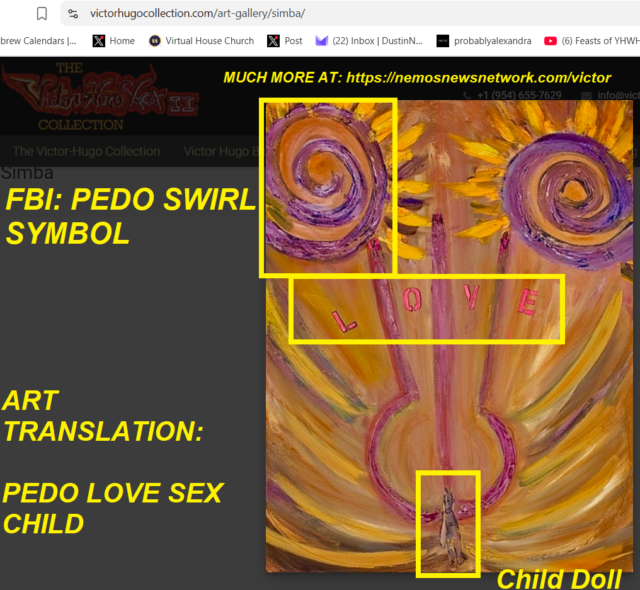Click the Simba painting image

click(449, 337)
